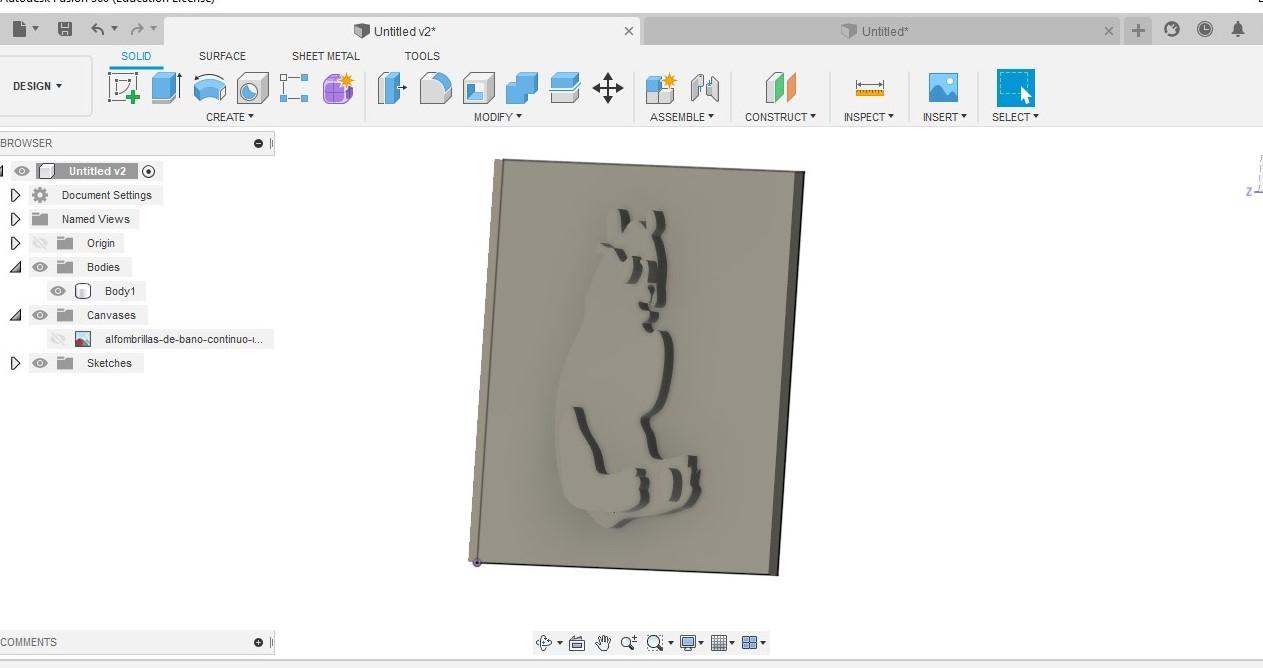Open Display Settings monitor icon
The height and width of the screenshot is (668, 1263).
tap(688, 643)
